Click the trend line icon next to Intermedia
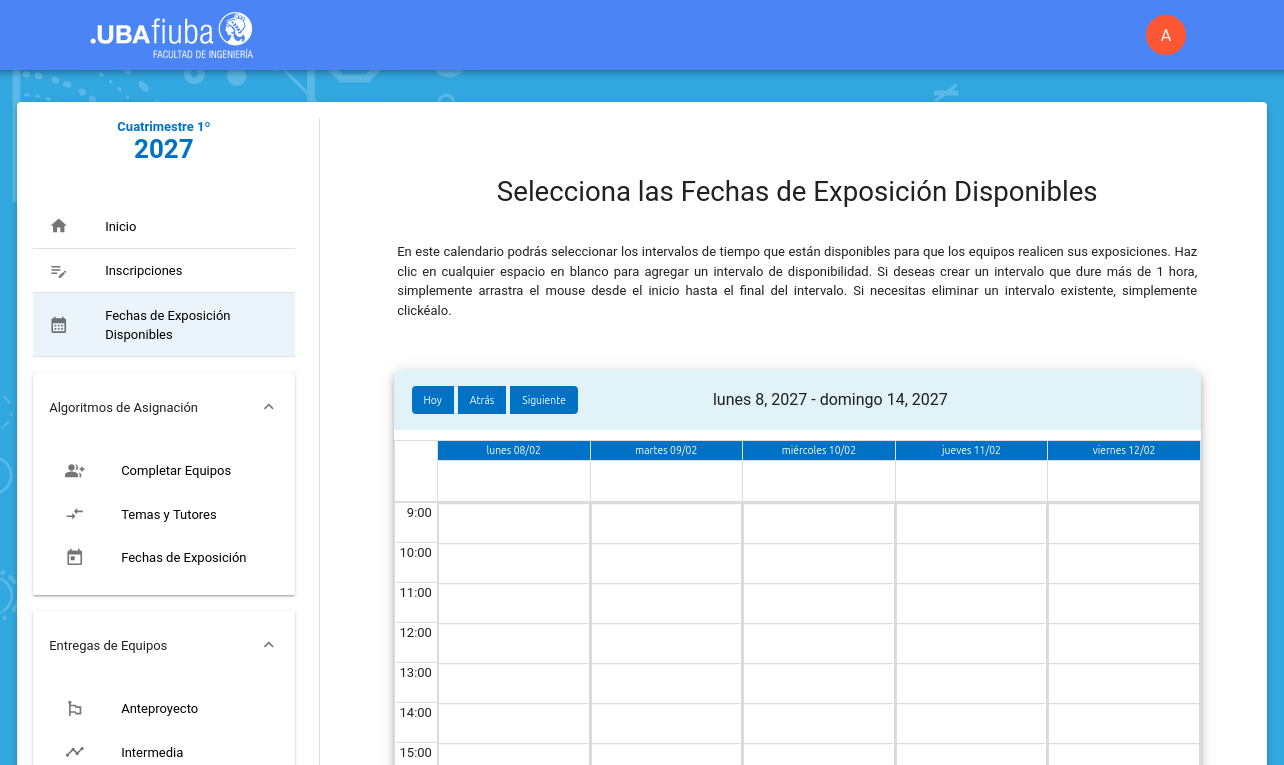Screen dimensions: 1284x765 [x=75, y=752]
